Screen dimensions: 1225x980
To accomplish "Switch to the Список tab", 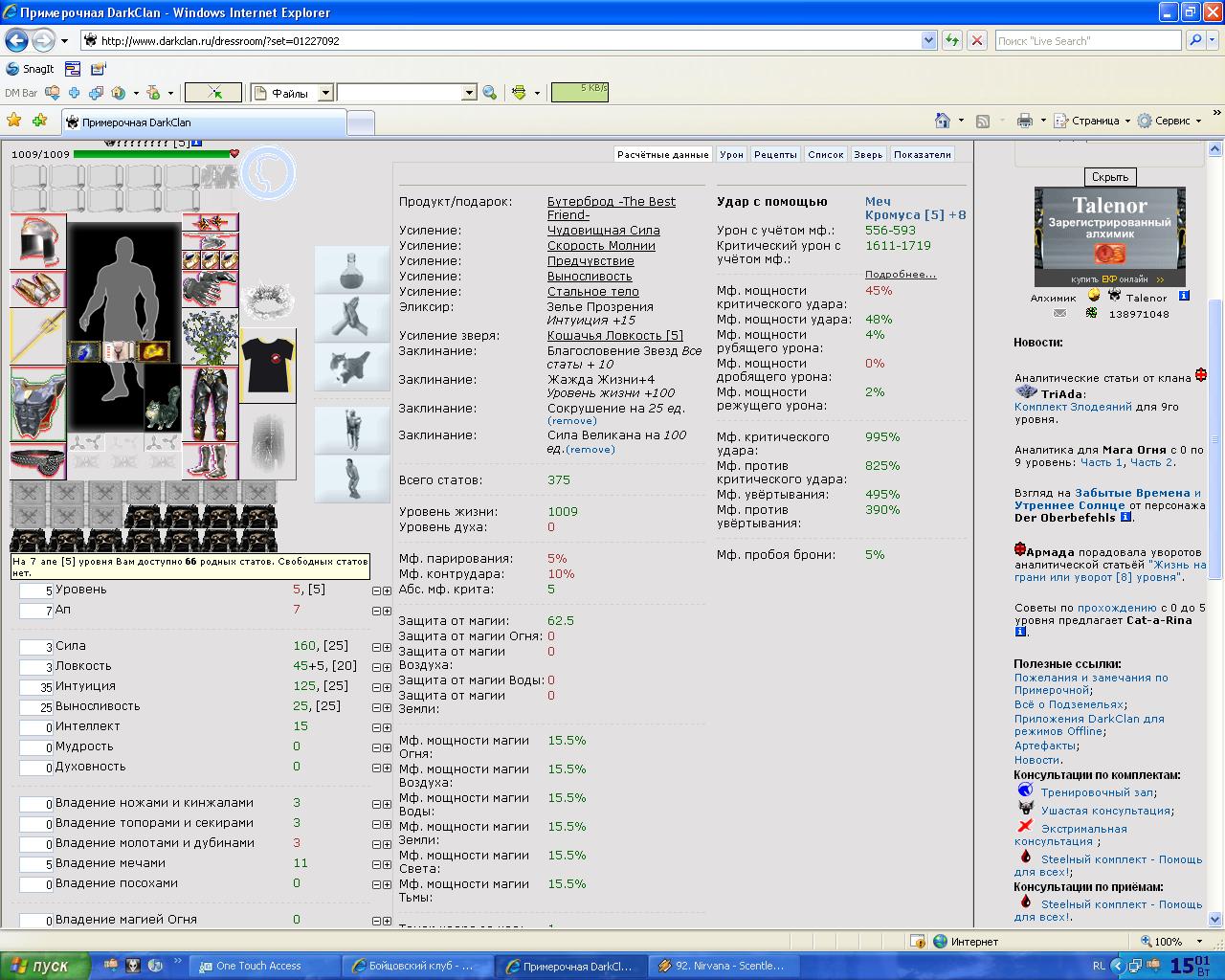I will click(826, 154).
